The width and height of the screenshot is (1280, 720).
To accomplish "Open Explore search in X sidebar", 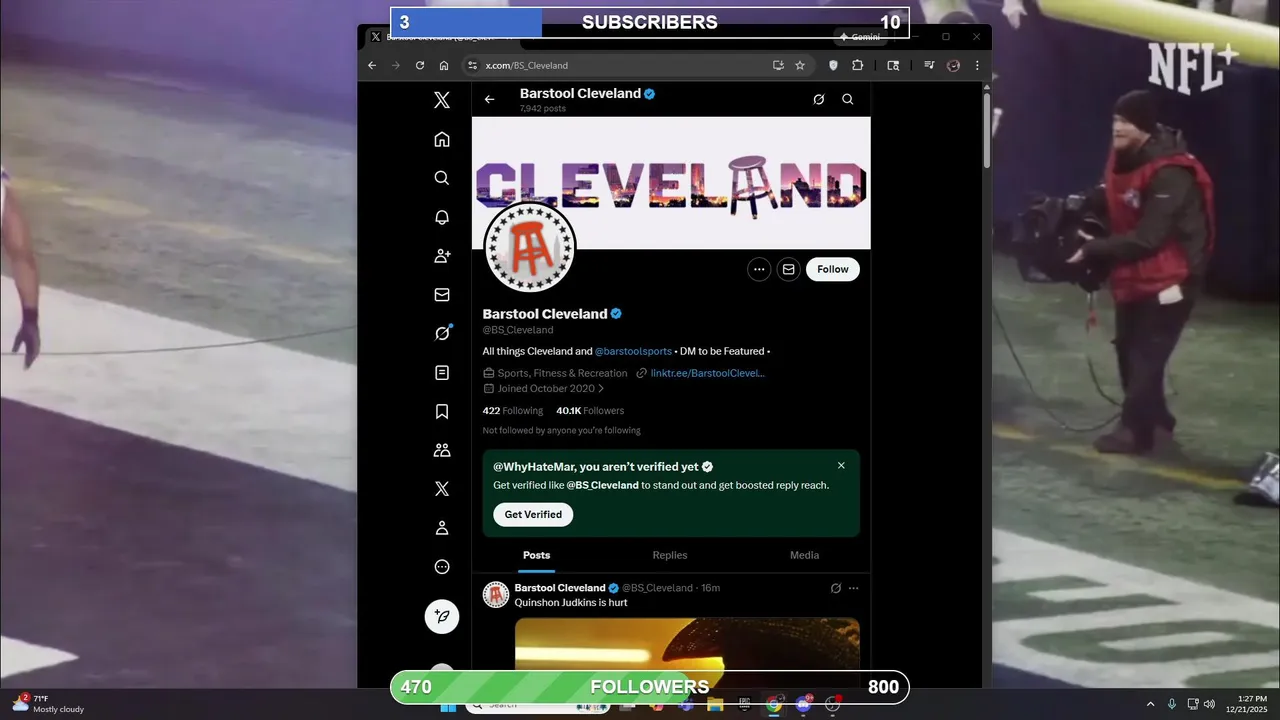I will 442,178.
